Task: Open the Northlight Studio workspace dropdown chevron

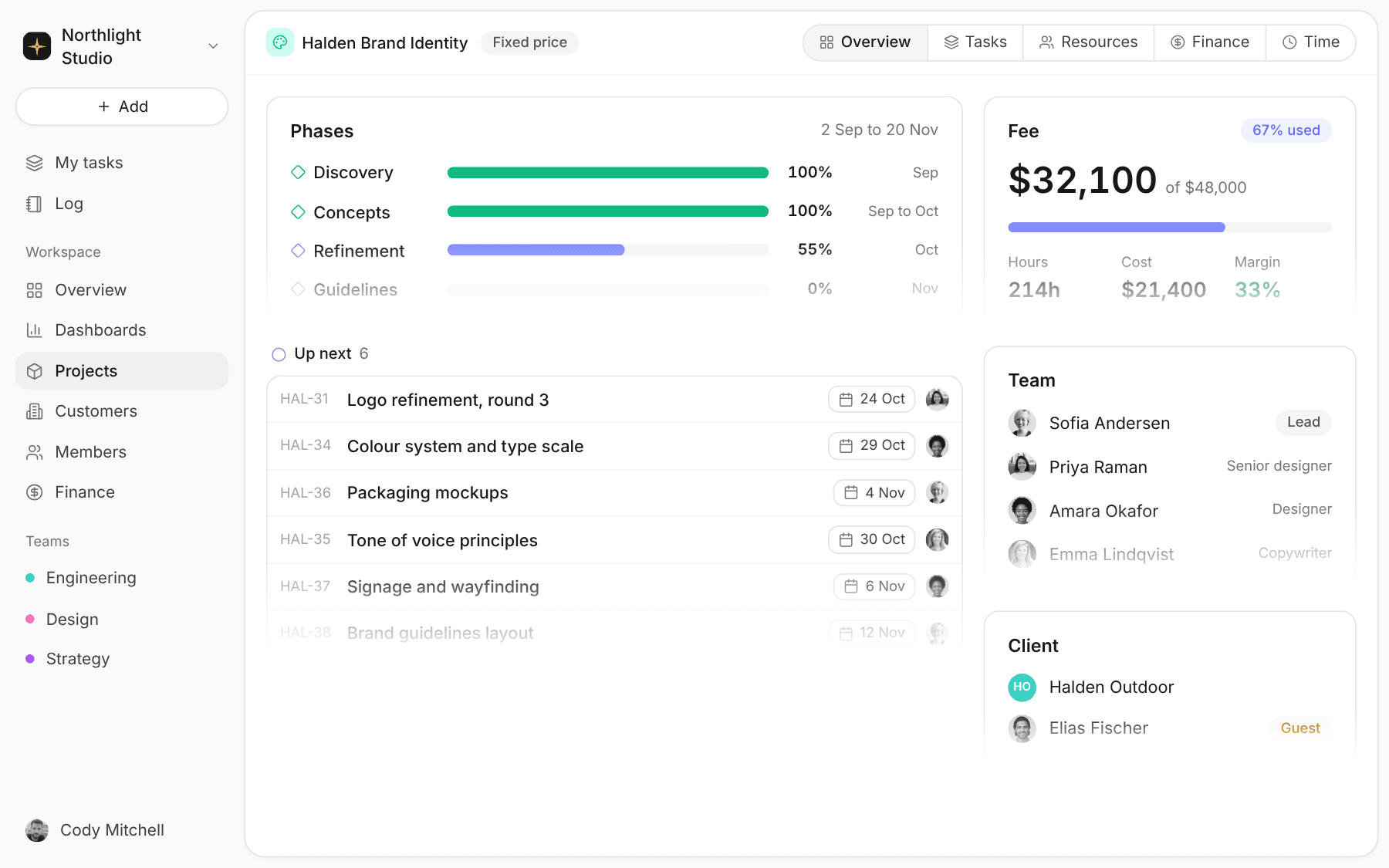Action: [213, 46]
